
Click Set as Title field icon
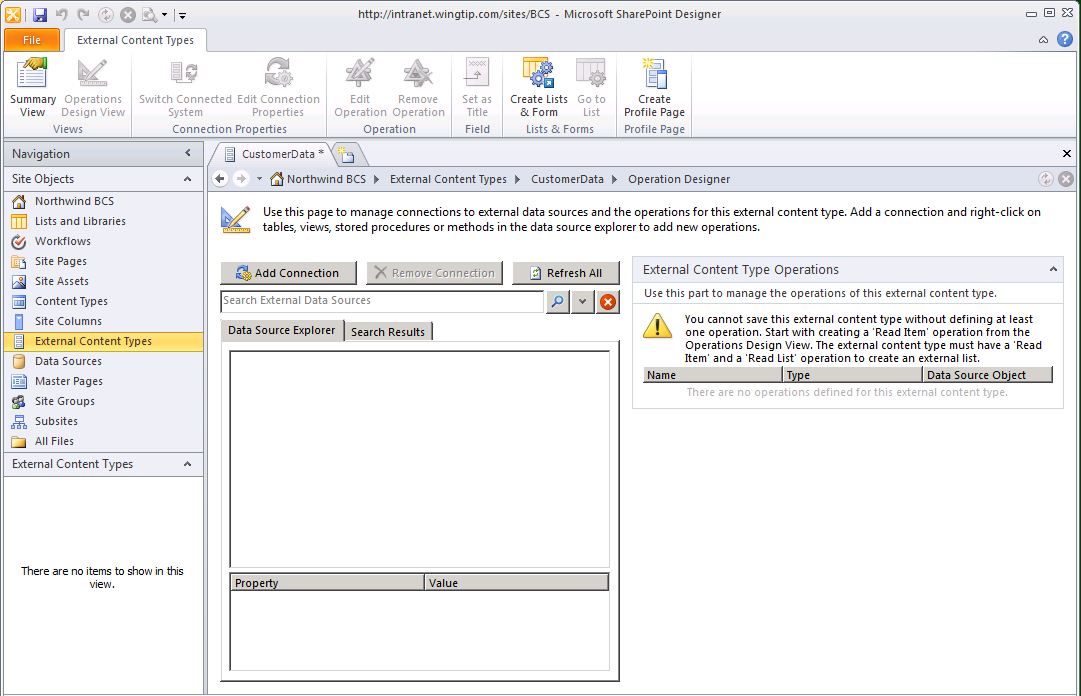[x=476, y=88]
